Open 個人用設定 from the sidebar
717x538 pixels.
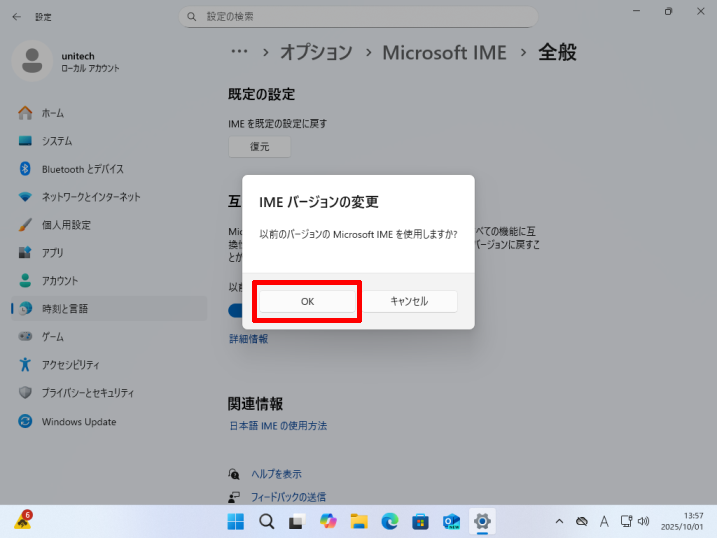coord(66,225)
